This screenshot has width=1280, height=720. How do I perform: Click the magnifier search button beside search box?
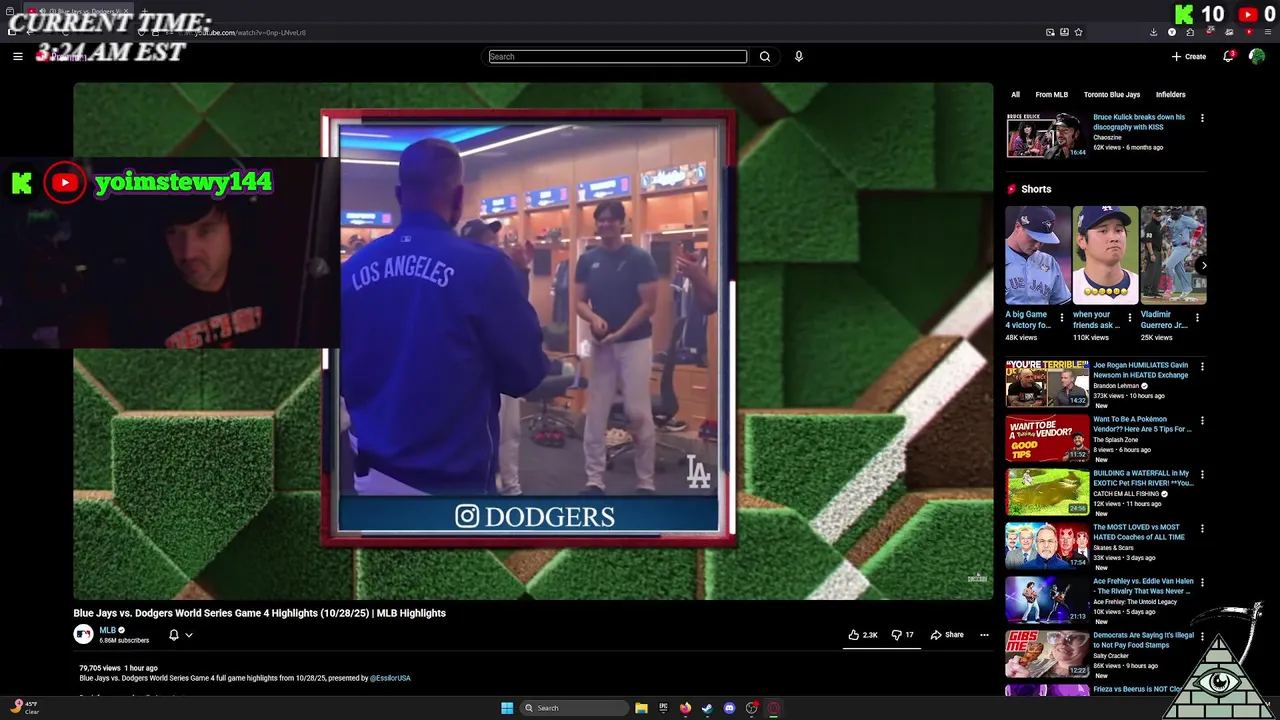click(x=765, y=57)
